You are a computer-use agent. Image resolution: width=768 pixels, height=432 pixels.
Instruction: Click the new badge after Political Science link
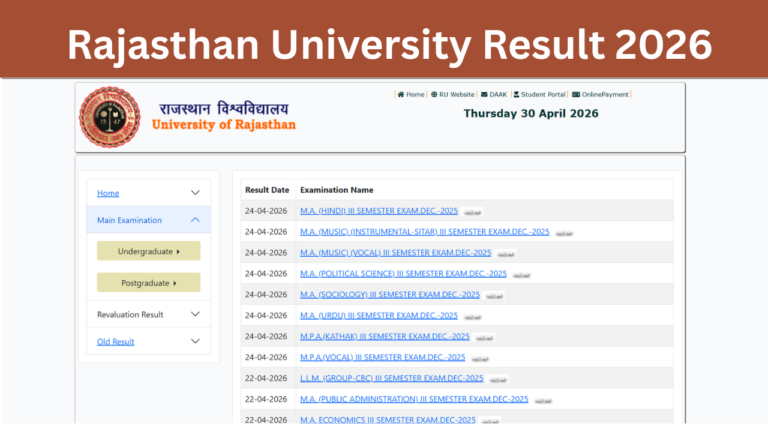point(522,276)
